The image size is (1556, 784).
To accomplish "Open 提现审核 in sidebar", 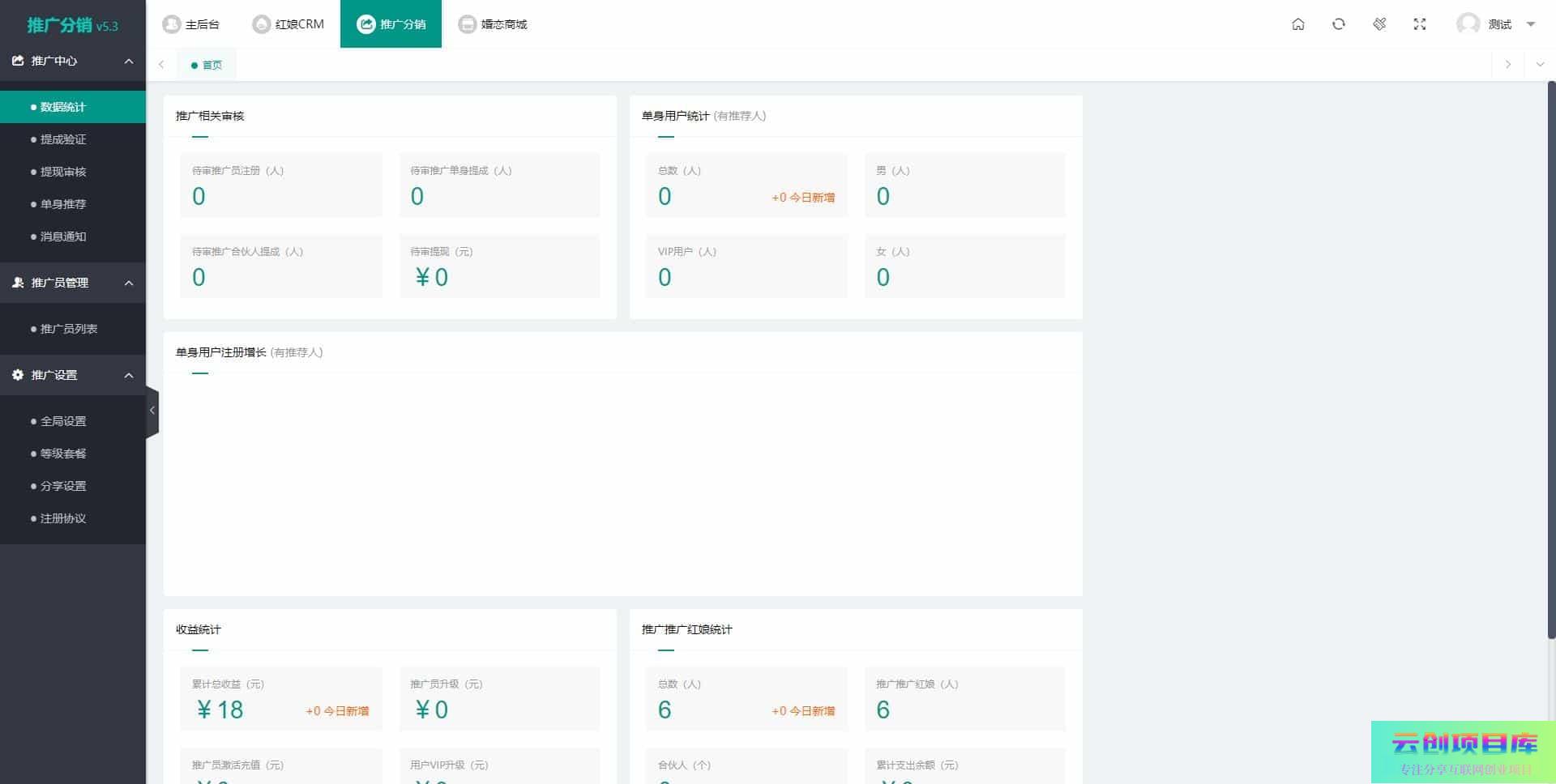I will 63,172.
